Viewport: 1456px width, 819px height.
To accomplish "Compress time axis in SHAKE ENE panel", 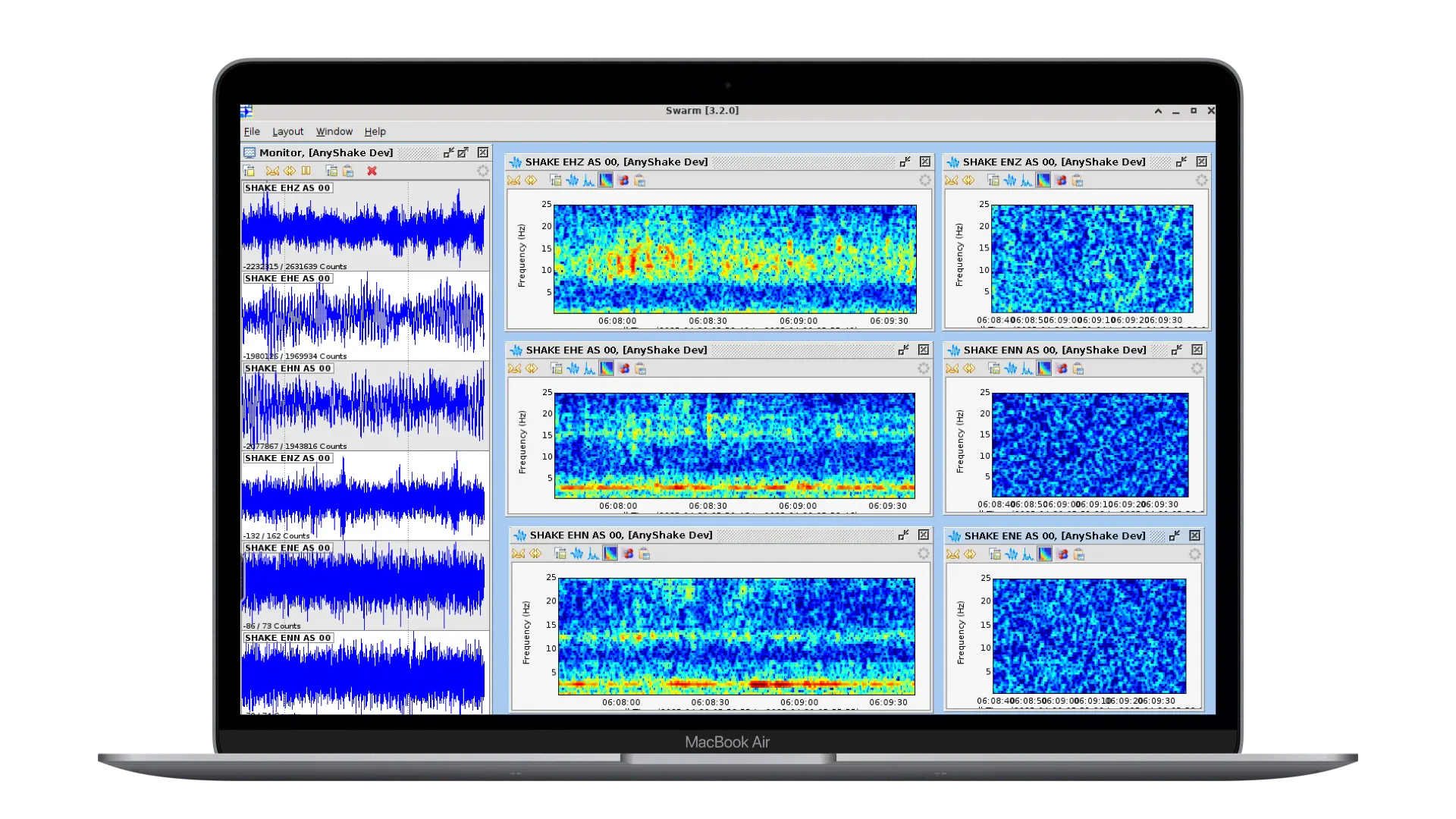I will tap(953, 554).
